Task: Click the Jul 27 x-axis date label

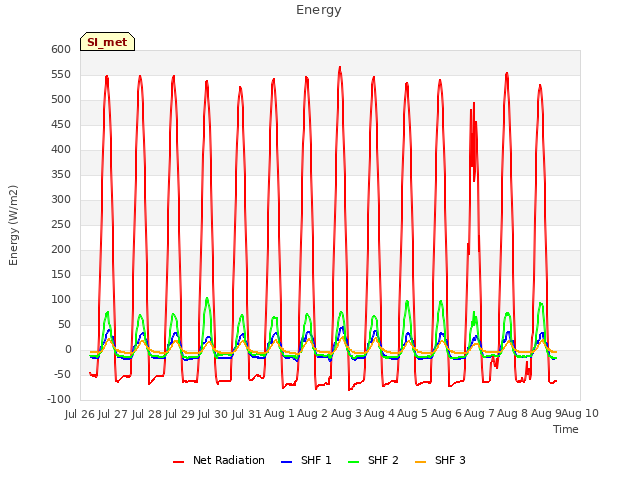Action: pos(113,414)
